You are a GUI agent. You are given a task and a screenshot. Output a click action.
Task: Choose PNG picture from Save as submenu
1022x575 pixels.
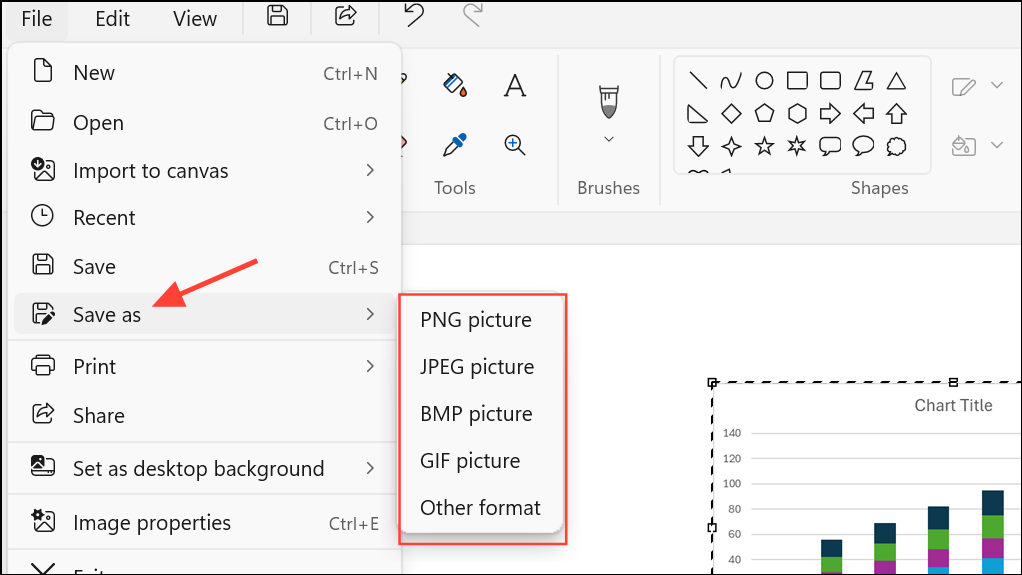(476, 320)
